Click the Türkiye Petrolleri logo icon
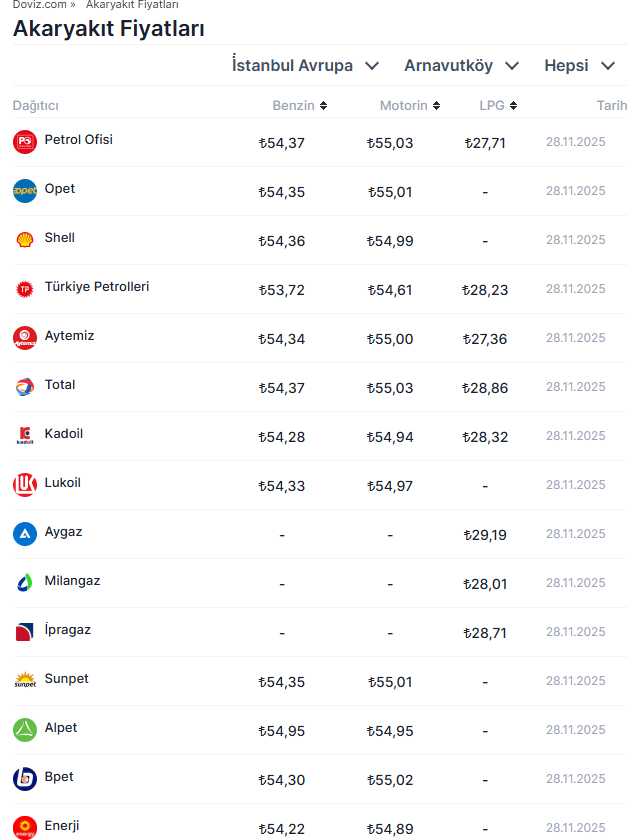Viewport: 643px width, 840px height. [x=25, y=289]
